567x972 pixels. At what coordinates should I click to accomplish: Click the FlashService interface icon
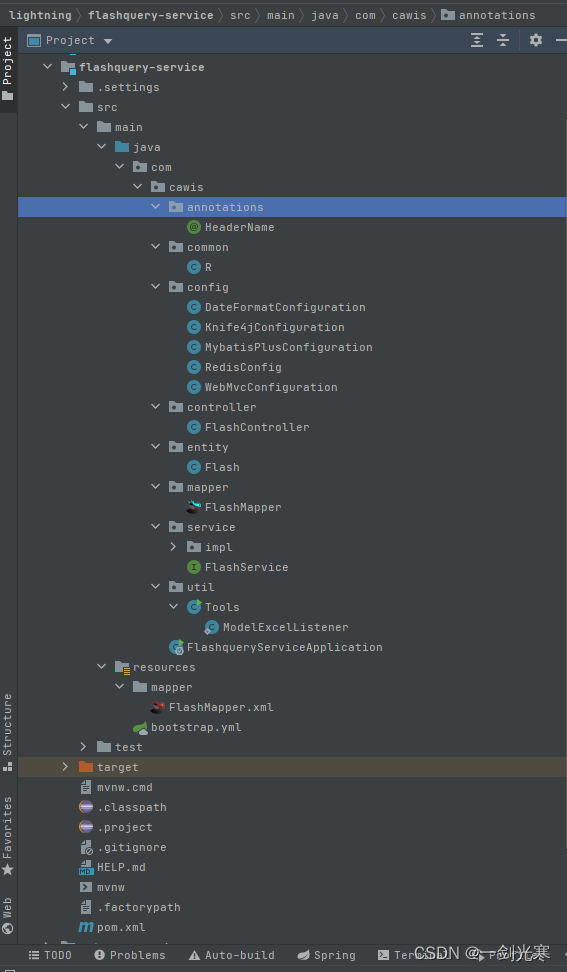pyautogui.click(x=194, y=567)
